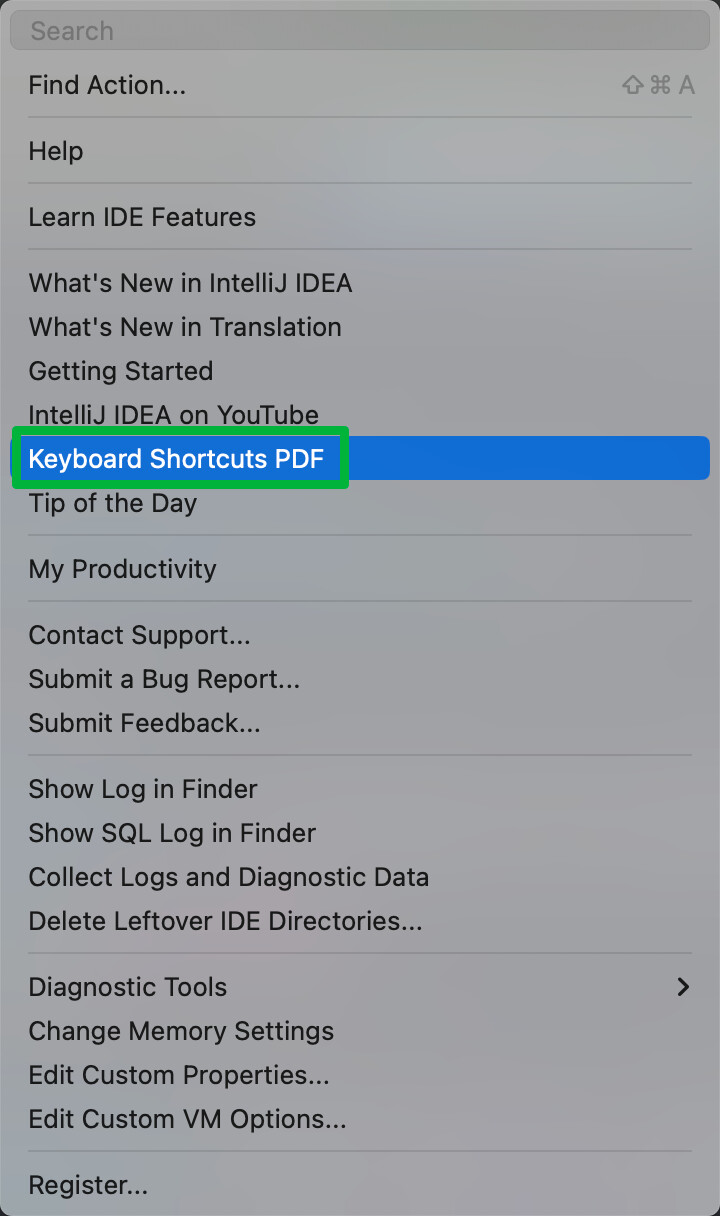Expand the Diagnostic Tools submenu arrow

[684, 987]
